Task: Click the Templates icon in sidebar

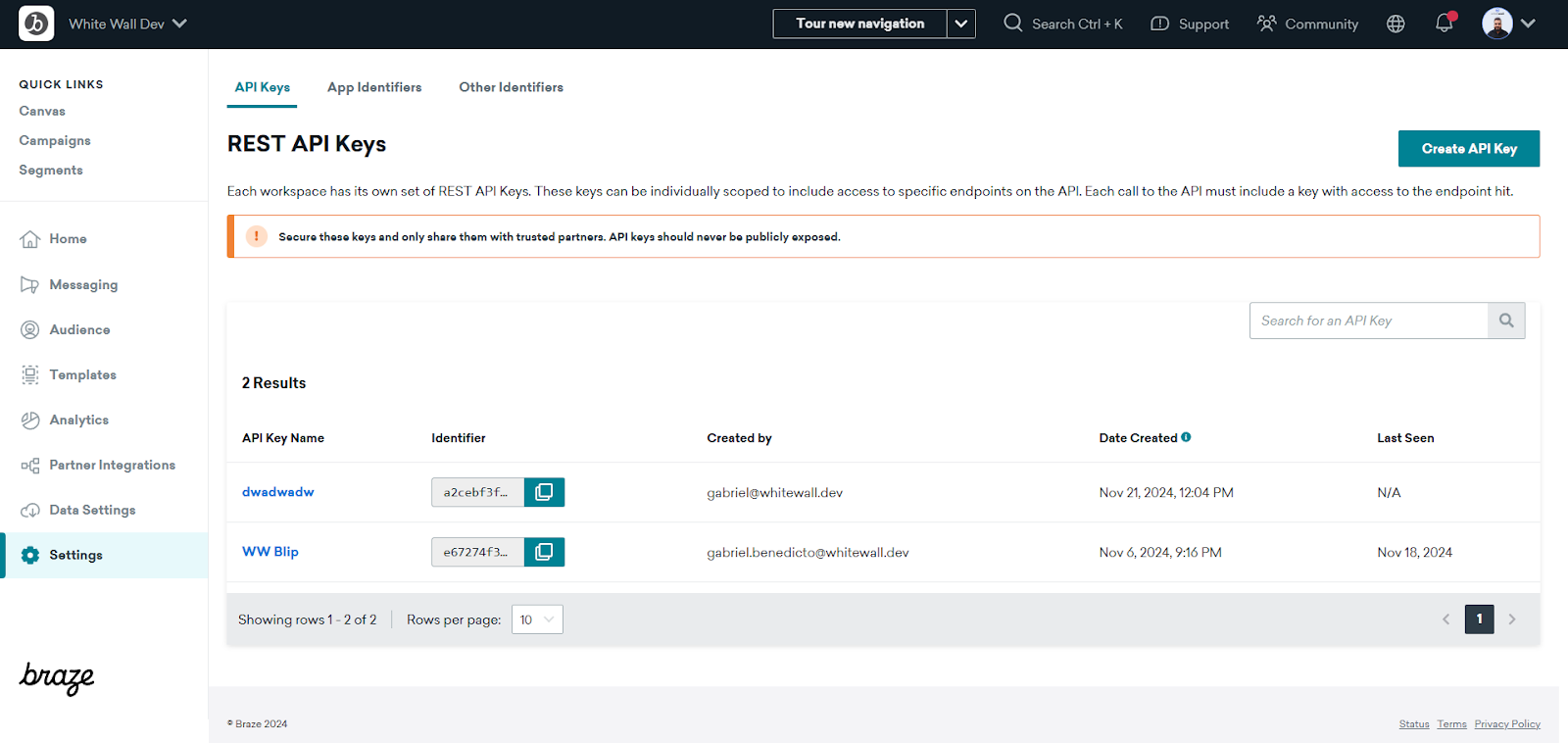Action: [30, 374]
